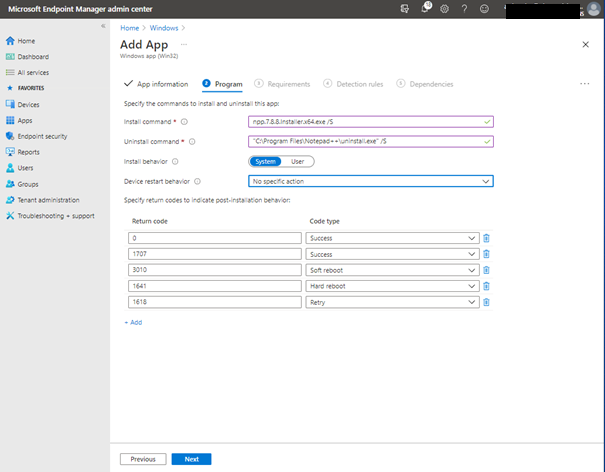Screen dimensions: 605x472
Task: Set install behavior to User
Action: [297, 161]
